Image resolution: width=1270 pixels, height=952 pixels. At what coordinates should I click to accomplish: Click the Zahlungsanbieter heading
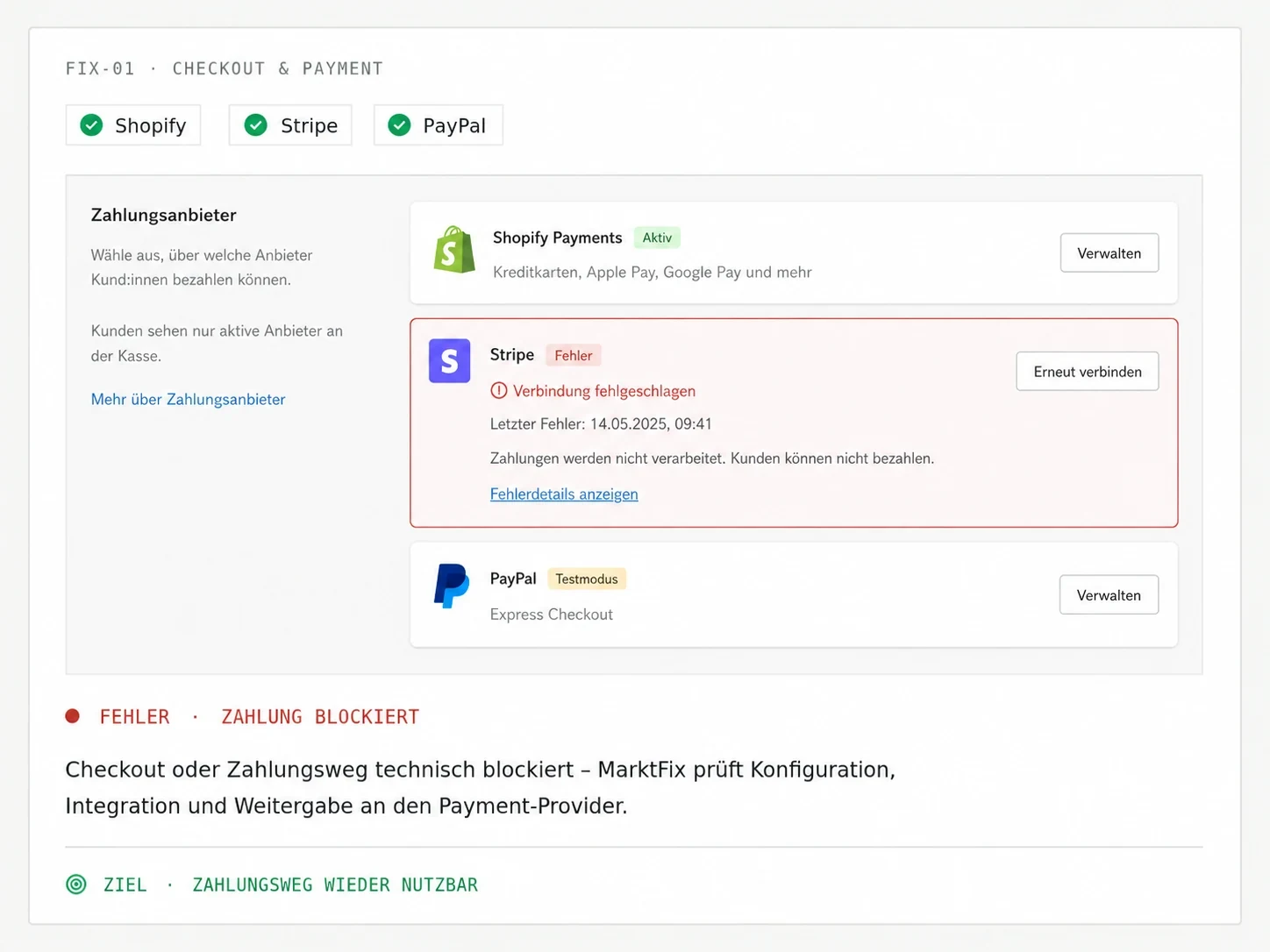coord(164,215)
